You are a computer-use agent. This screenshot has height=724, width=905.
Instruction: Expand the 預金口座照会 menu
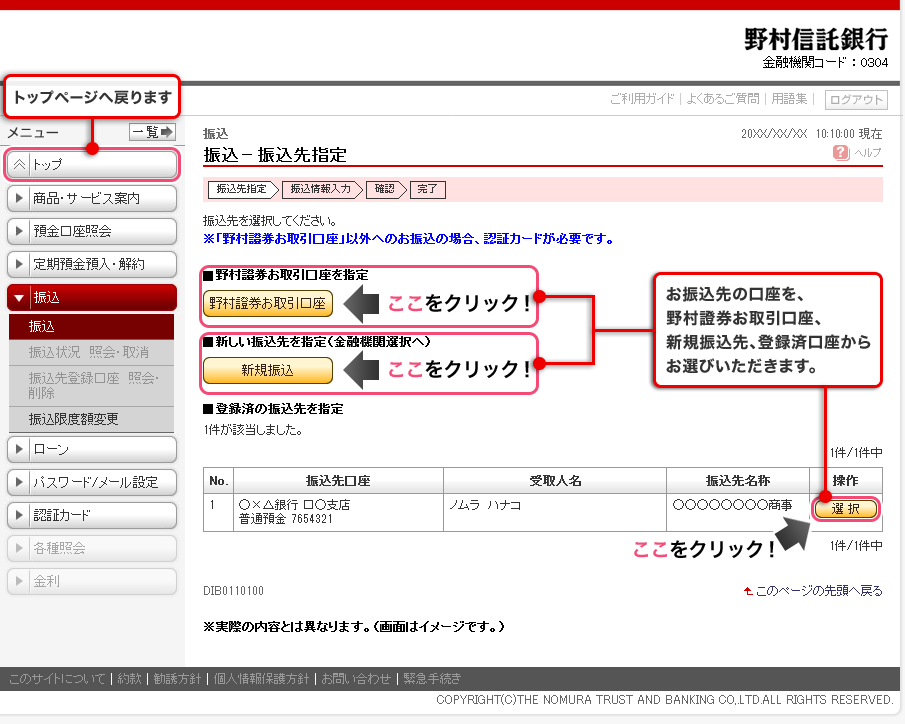coord(92,231)
